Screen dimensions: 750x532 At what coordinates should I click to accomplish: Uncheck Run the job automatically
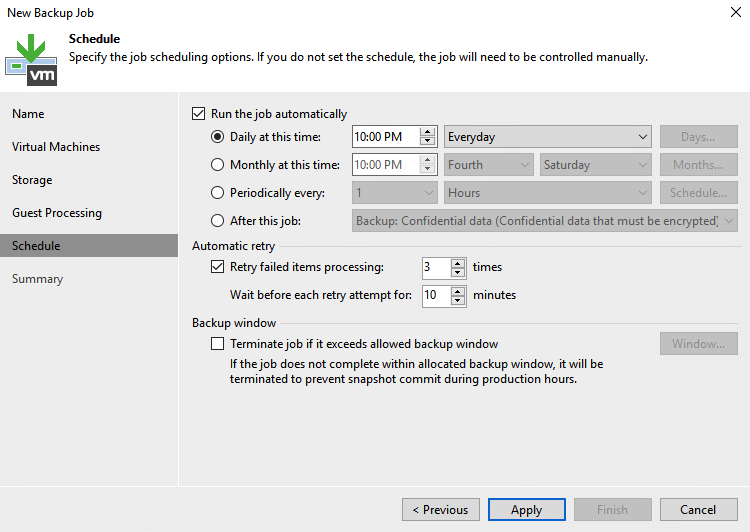pos(199,114)
